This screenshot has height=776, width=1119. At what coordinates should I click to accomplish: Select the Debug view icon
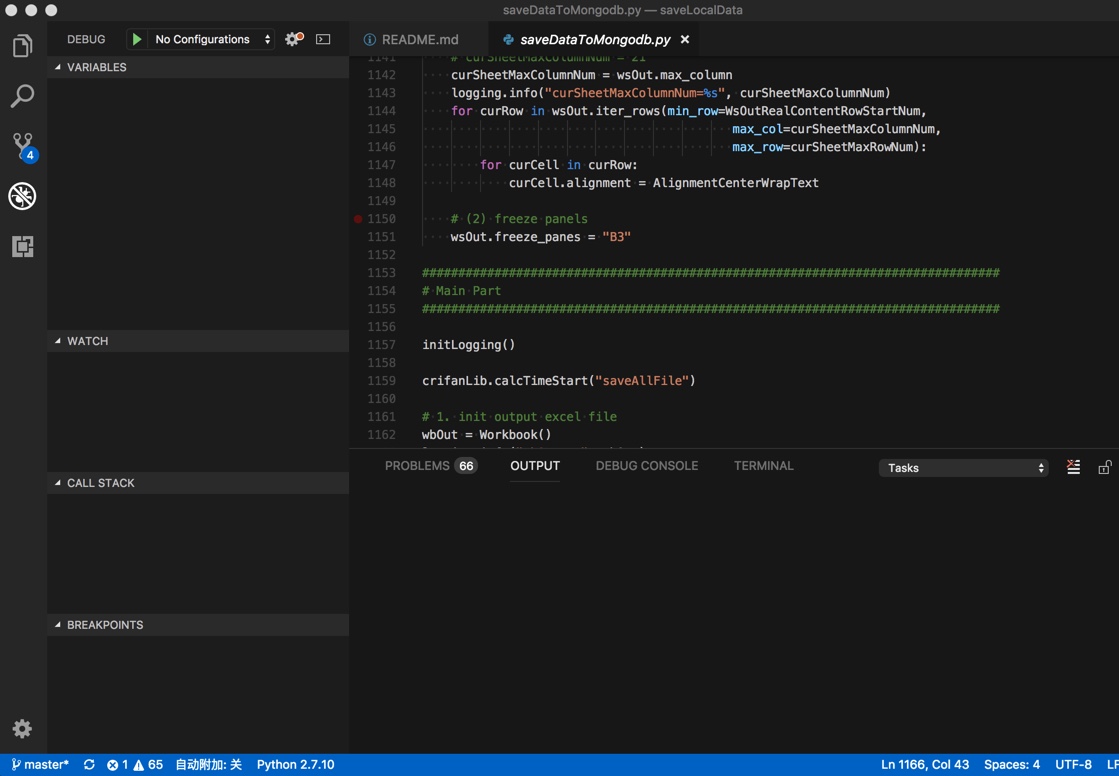click(x=22, y=196)
